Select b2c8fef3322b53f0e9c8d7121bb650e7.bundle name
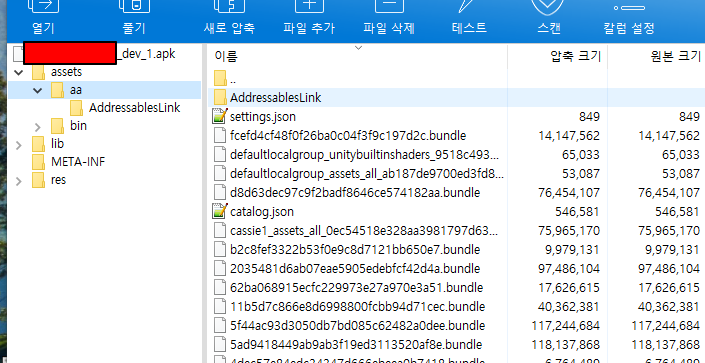The image size is (705, 363). coord(355,250)
